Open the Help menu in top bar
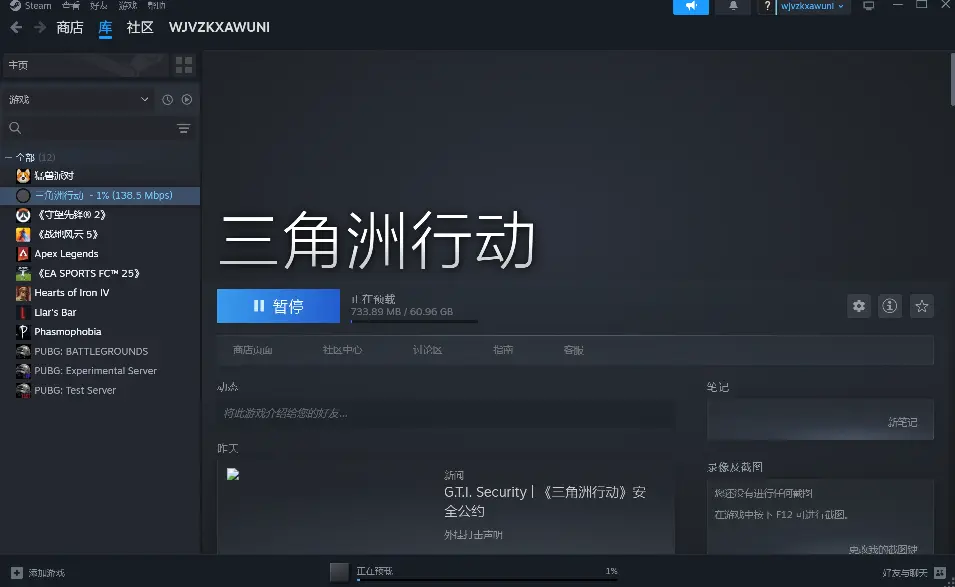The height and width of the screenshot is (587, 955). pyautogui.click(x=157, y=5)
